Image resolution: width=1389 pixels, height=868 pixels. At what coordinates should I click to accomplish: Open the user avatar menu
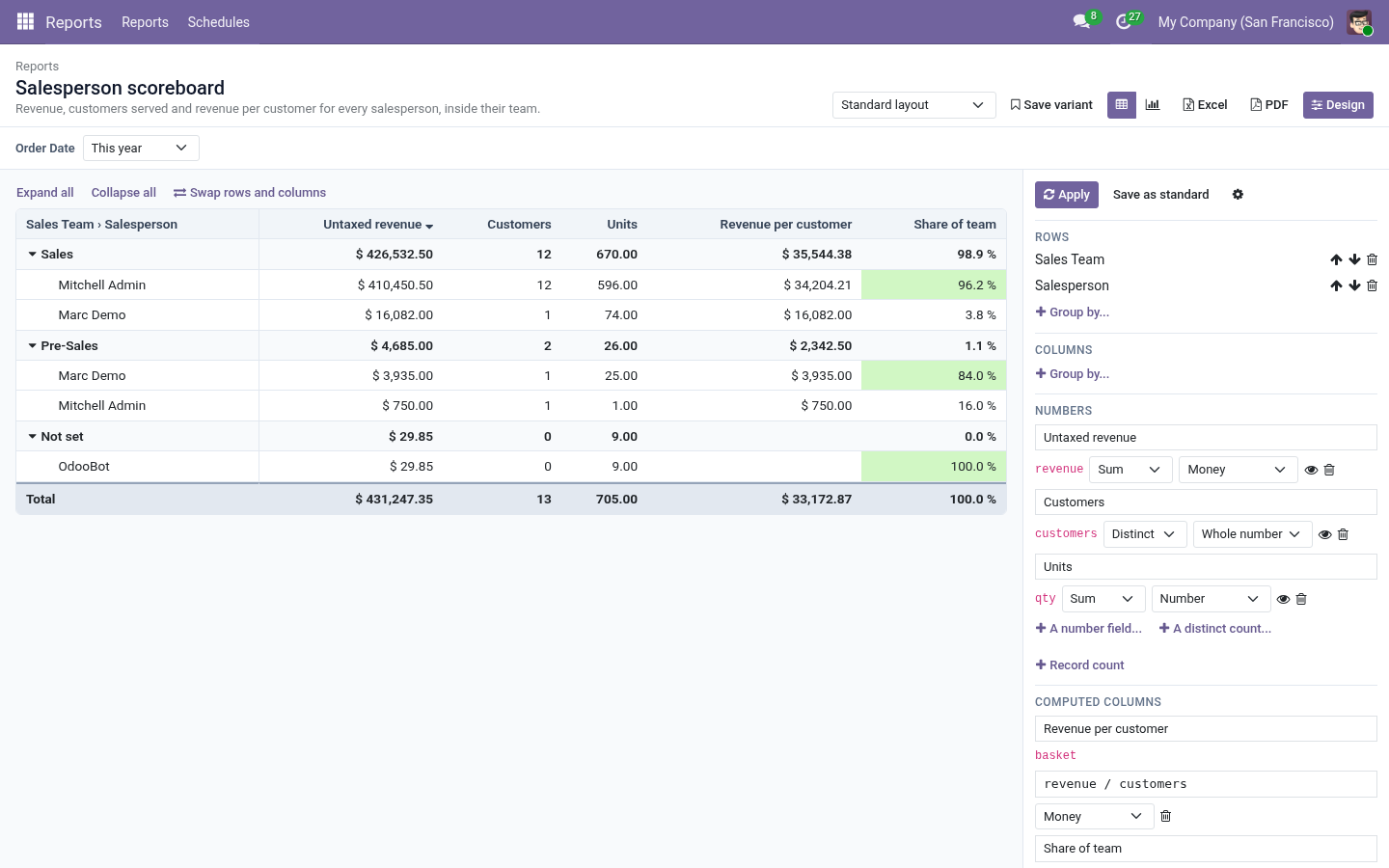pyautogui.click(x=1359, y=21)
